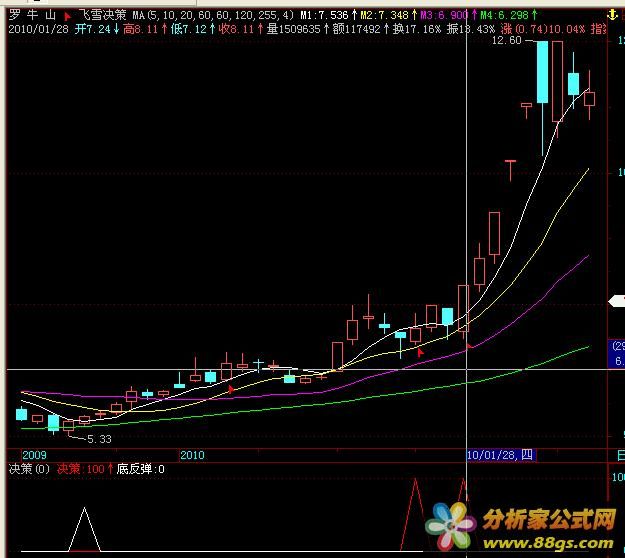625x558 pixels.
Task: Click the highlighted date 10/01/28 on time axis
Action: (x=501, y=454)
